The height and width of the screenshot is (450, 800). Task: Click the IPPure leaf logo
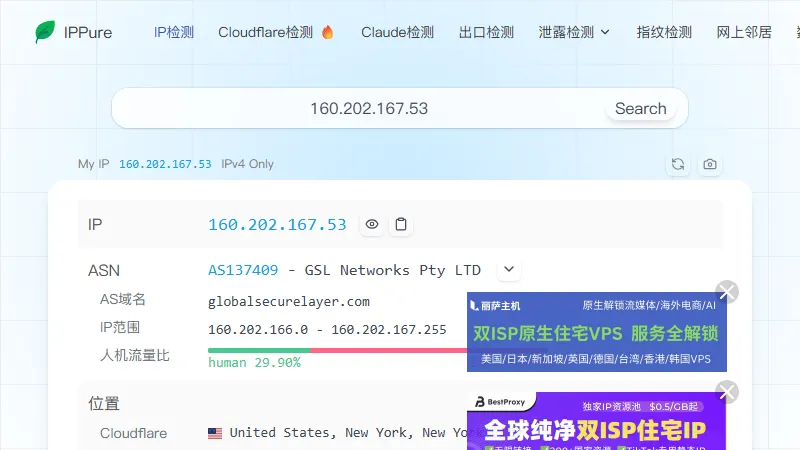(x=45, y=32)
